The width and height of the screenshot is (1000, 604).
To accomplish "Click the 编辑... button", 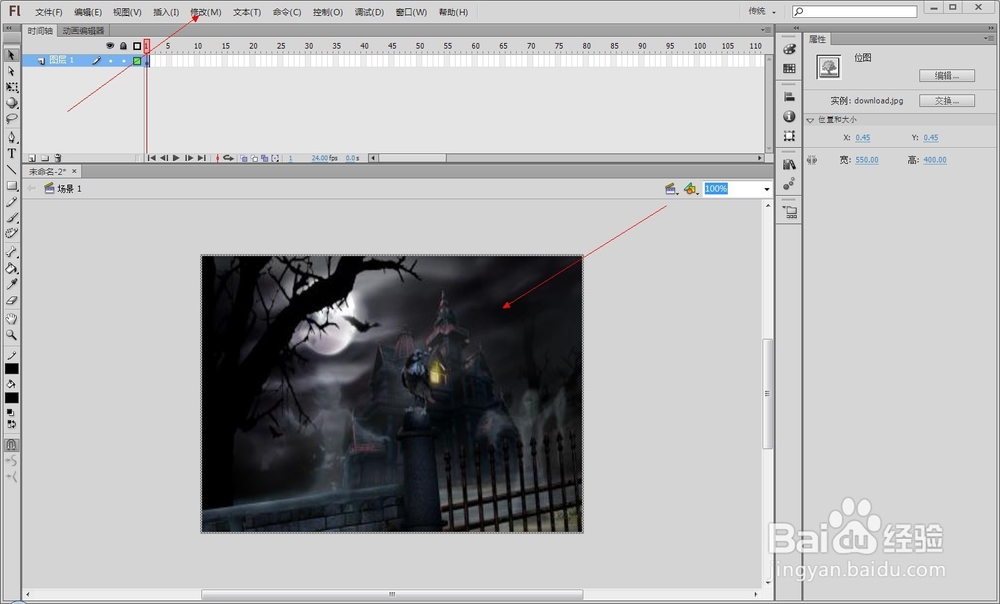I will (x=946, y=75).
